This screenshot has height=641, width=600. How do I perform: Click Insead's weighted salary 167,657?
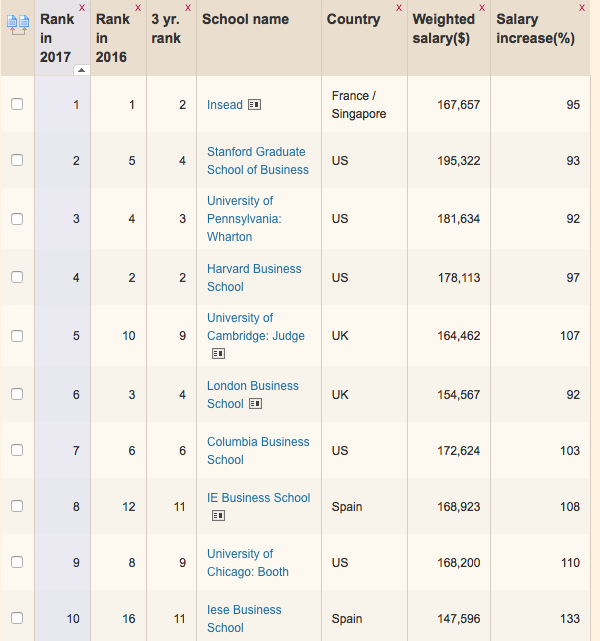click(x=459, y=105)
